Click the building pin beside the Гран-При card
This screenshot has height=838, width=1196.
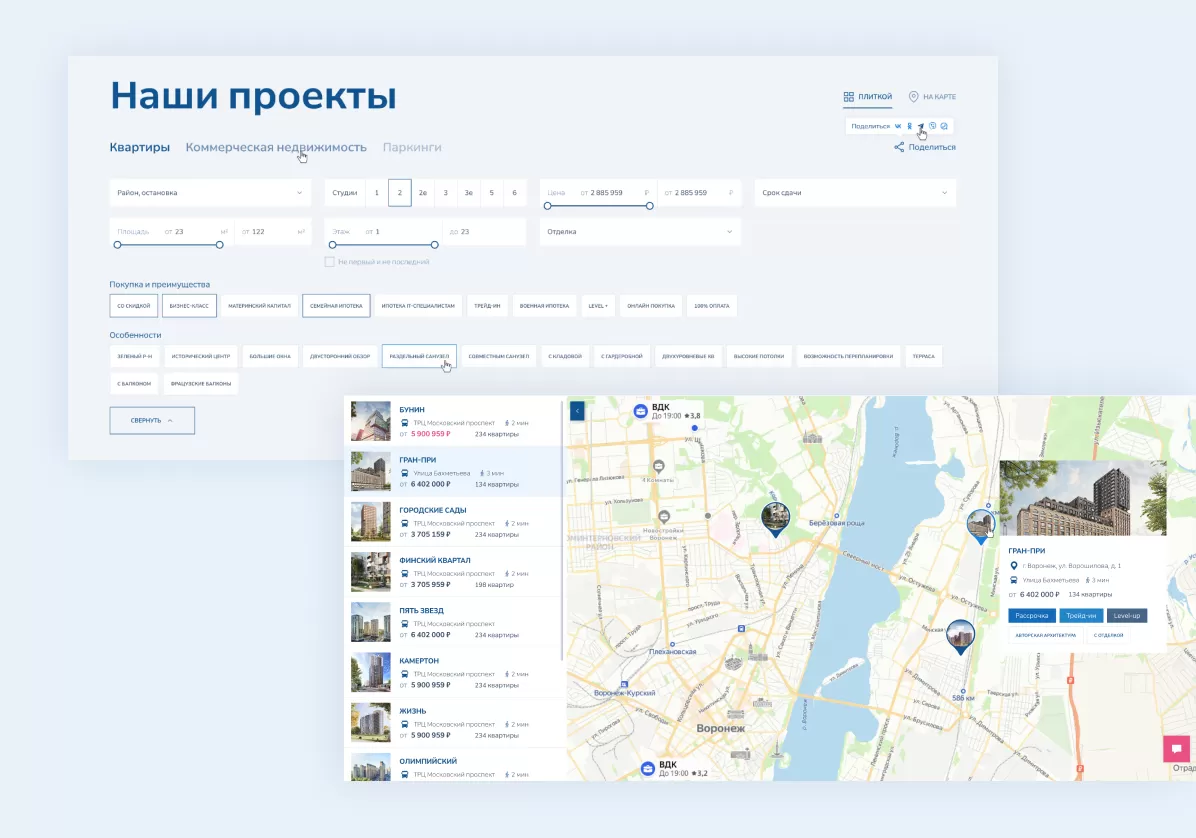[981, 526]
